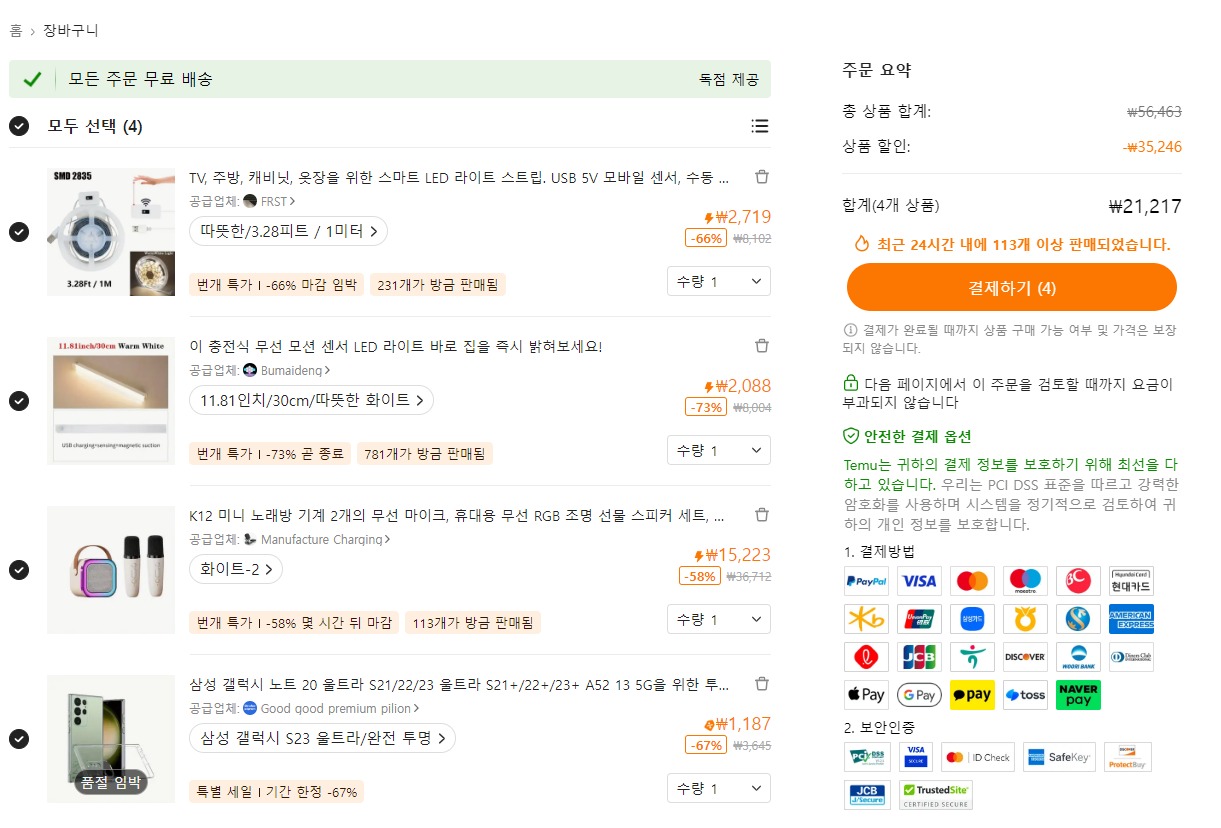Uncheck the motion sensor LED light checkbox
The height and width of the screenshot is (828, 1221).
tap(19, 401)
